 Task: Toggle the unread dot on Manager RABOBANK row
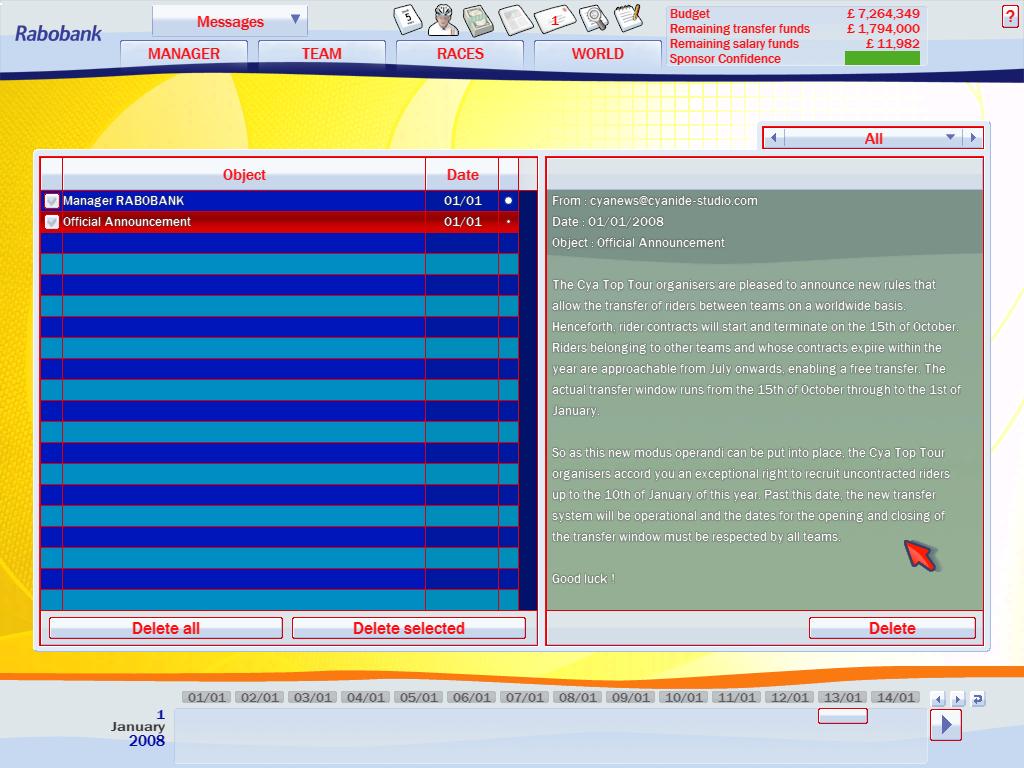pyautogui.click(x=508, y=201)
